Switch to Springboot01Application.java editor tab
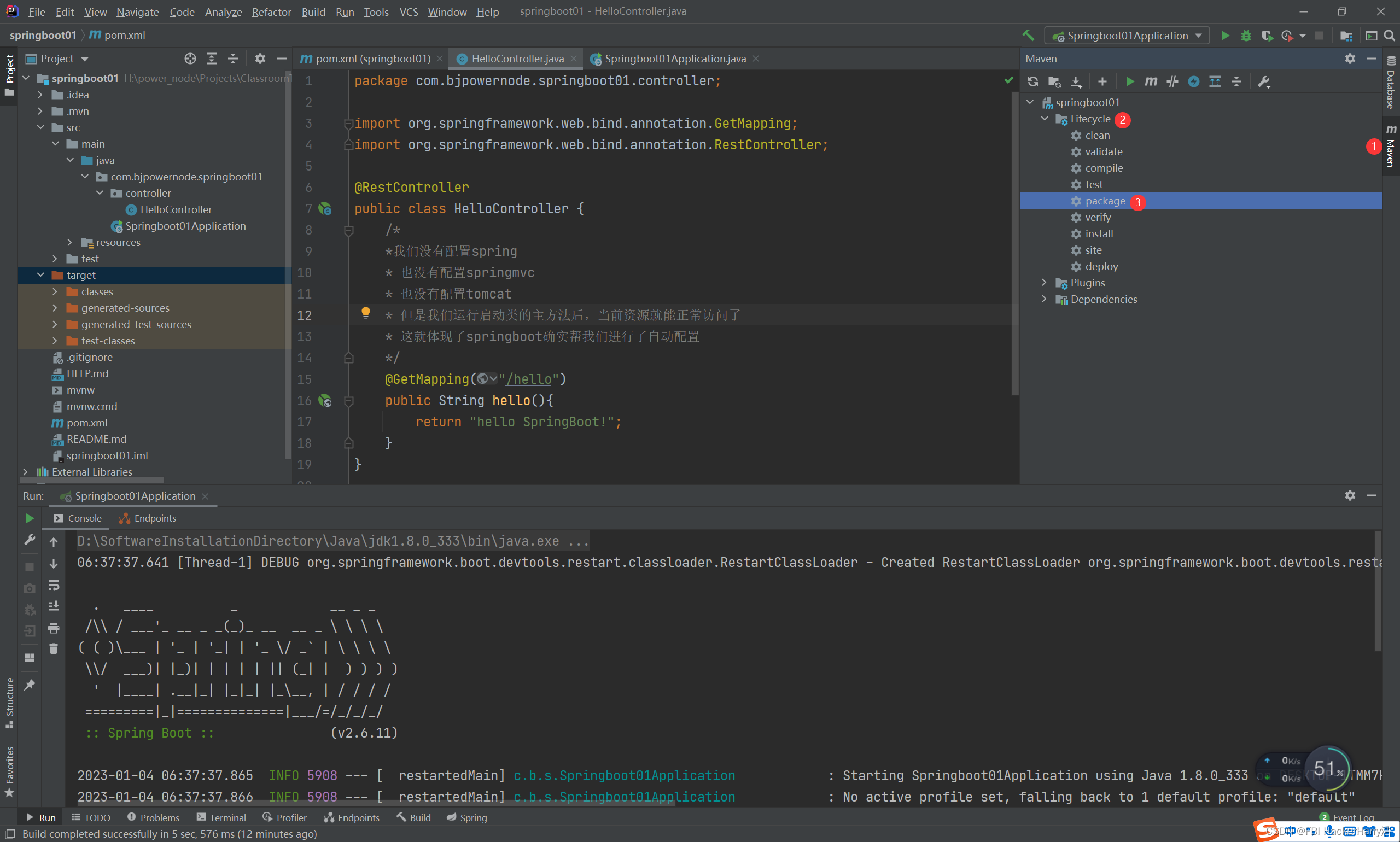Image resolution: width=1400 pixels, height=842 pixels. coord(675,59)
